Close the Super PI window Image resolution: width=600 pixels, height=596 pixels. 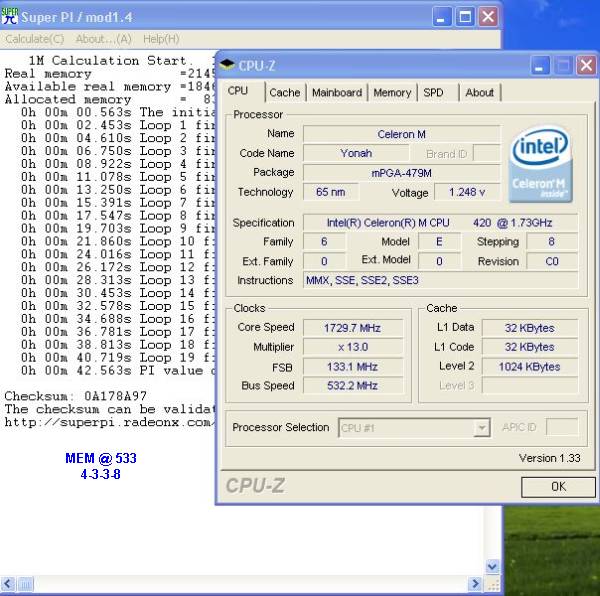488,17
